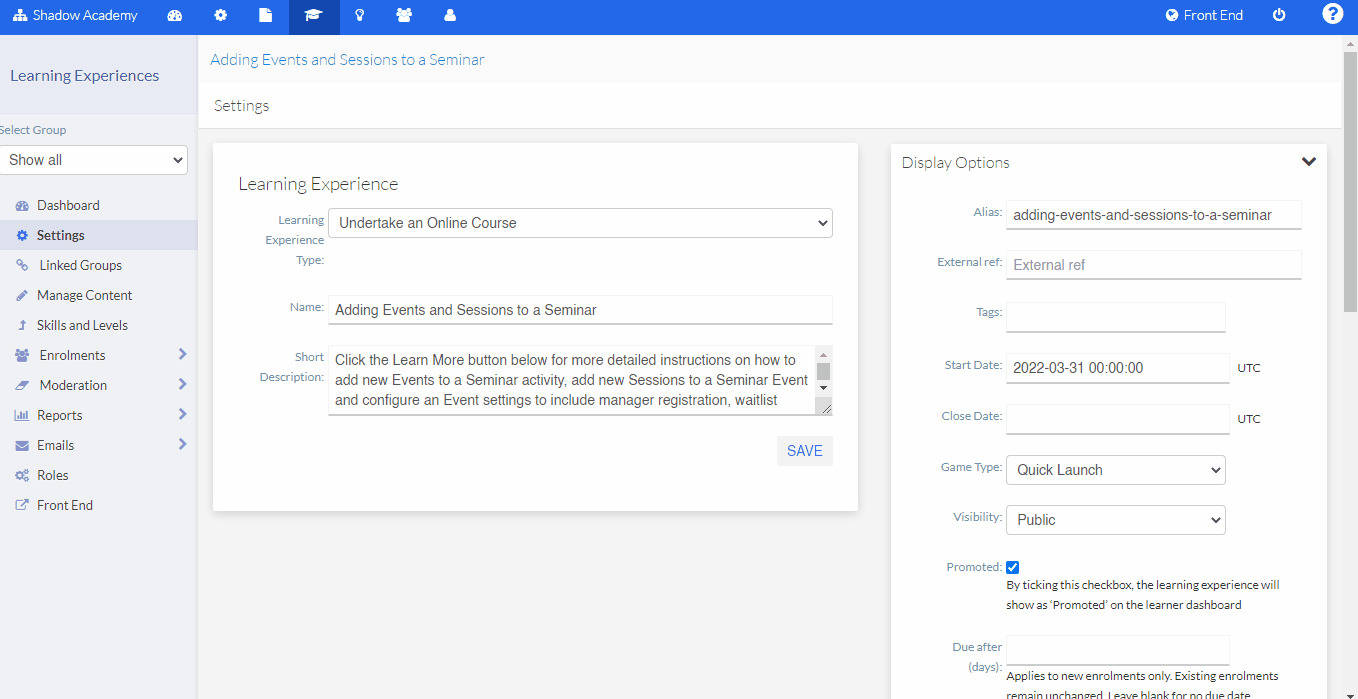Click the Alias input field
1358x699 pixels.
pos(1152,214)
